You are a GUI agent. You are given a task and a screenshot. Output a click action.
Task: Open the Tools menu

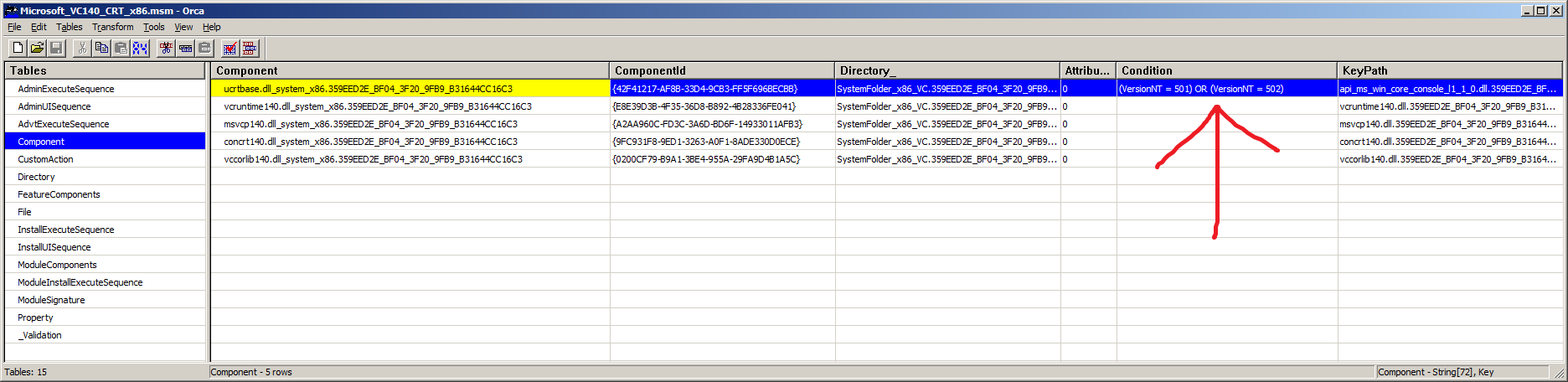(x=153, y=27)
